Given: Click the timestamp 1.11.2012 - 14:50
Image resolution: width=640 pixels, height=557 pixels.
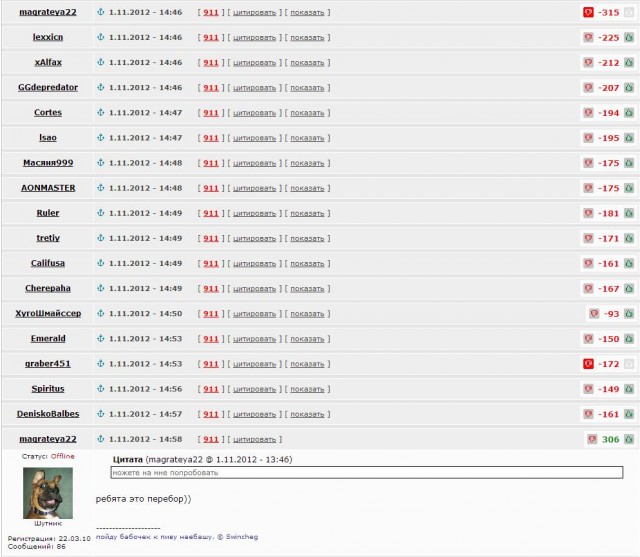Looking at the screenshot, I should 145,313.
